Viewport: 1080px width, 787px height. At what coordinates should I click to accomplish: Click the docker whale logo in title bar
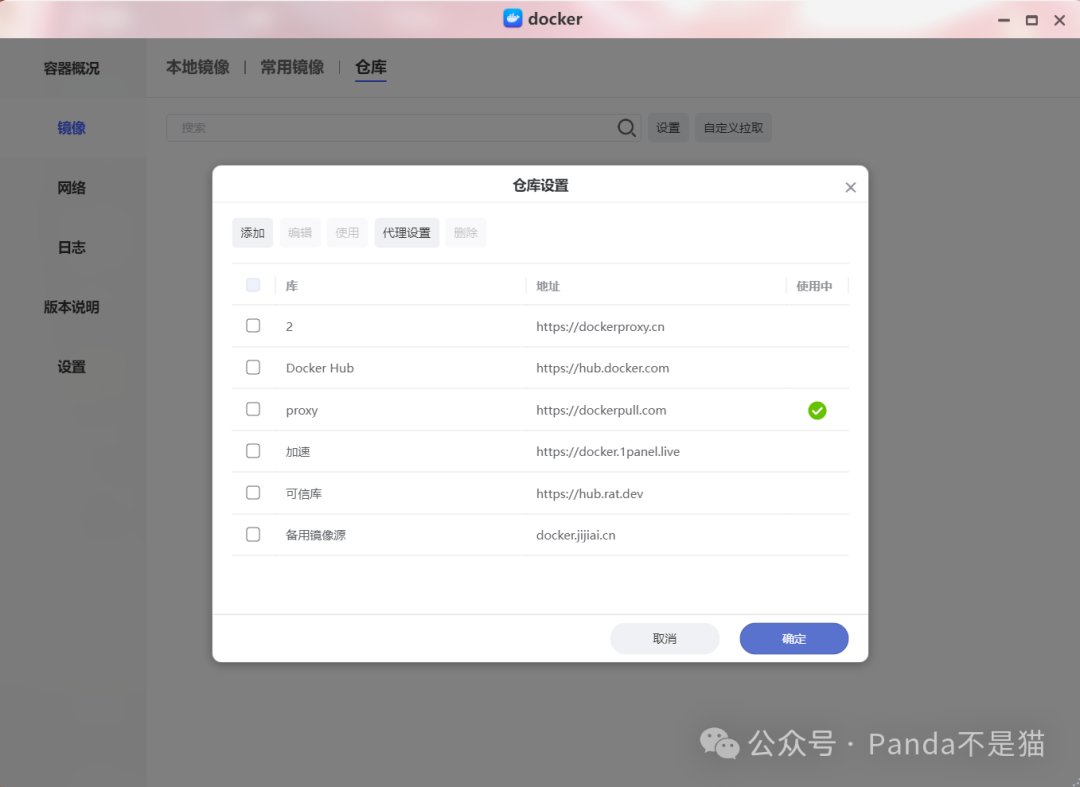(513, 19)
